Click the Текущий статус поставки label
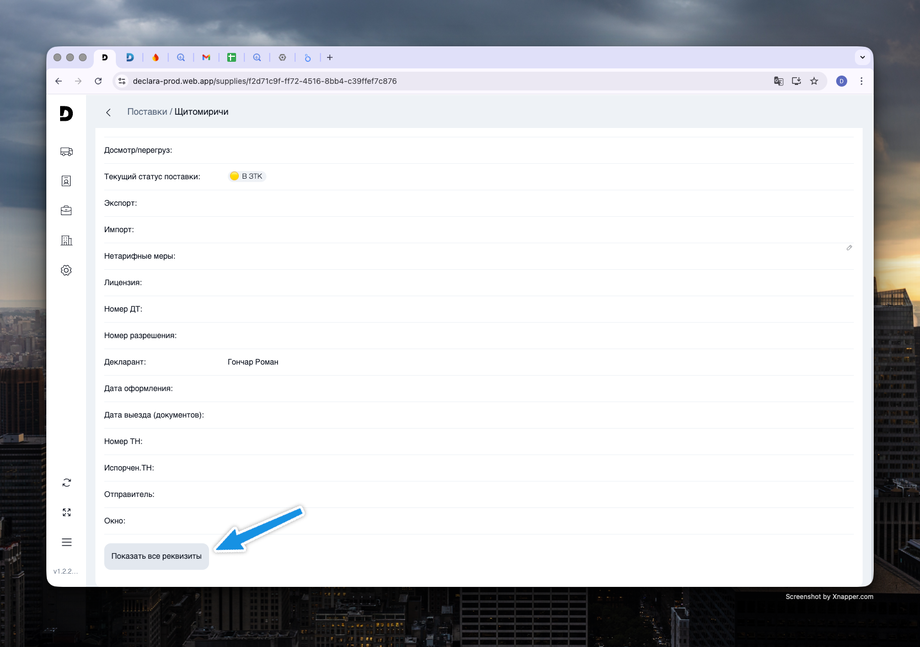Viewport: 920px width, 647px height. click(x=152, y=177)
